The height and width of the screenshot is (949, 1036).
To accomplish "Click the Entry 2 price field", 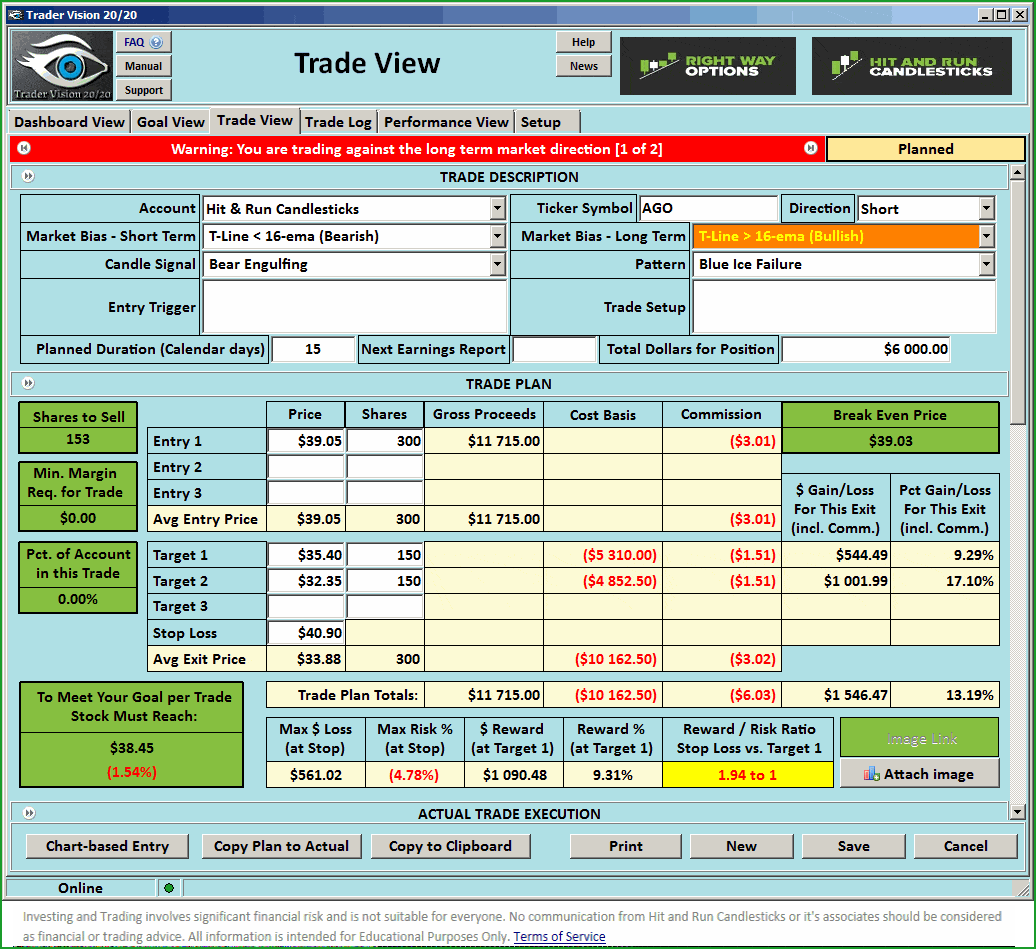I will 306,467.
